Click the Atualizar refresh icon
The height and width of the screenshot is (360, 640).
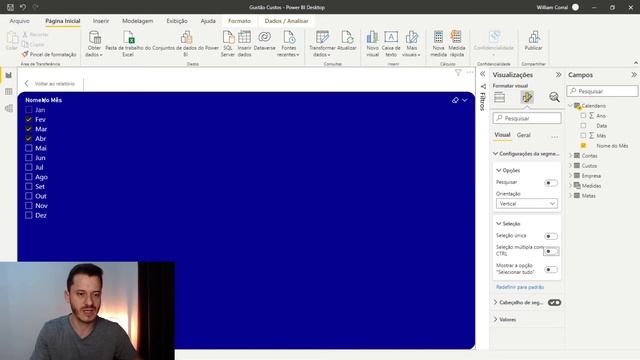click(347, 38)
